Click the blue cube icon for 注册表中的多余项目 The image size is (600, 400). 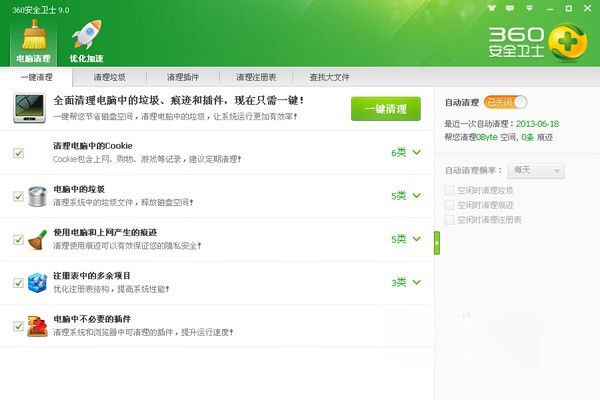click(x=38, y=282)
